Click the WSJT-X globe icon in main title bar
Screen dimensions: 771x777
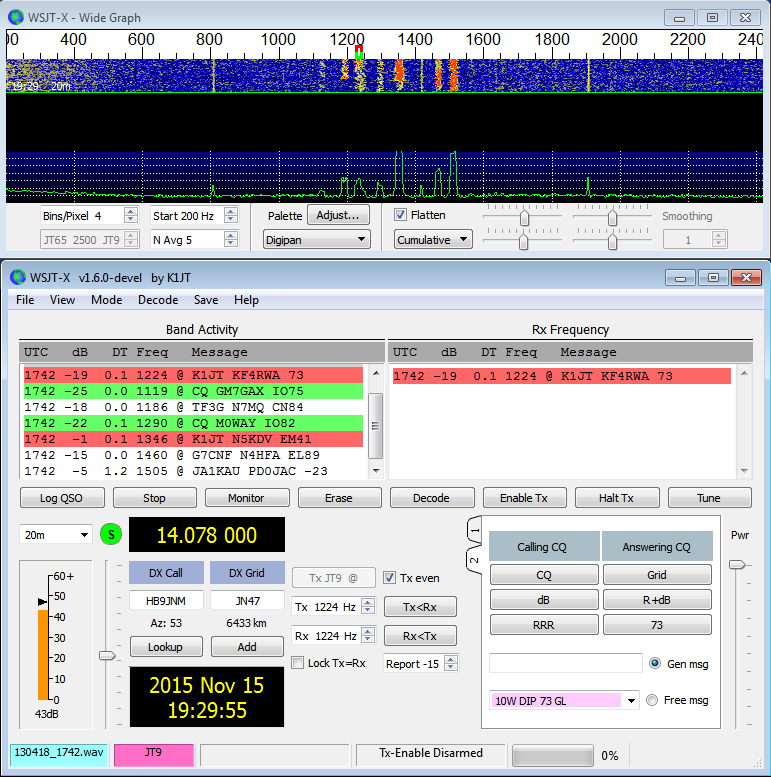(18, 276)
